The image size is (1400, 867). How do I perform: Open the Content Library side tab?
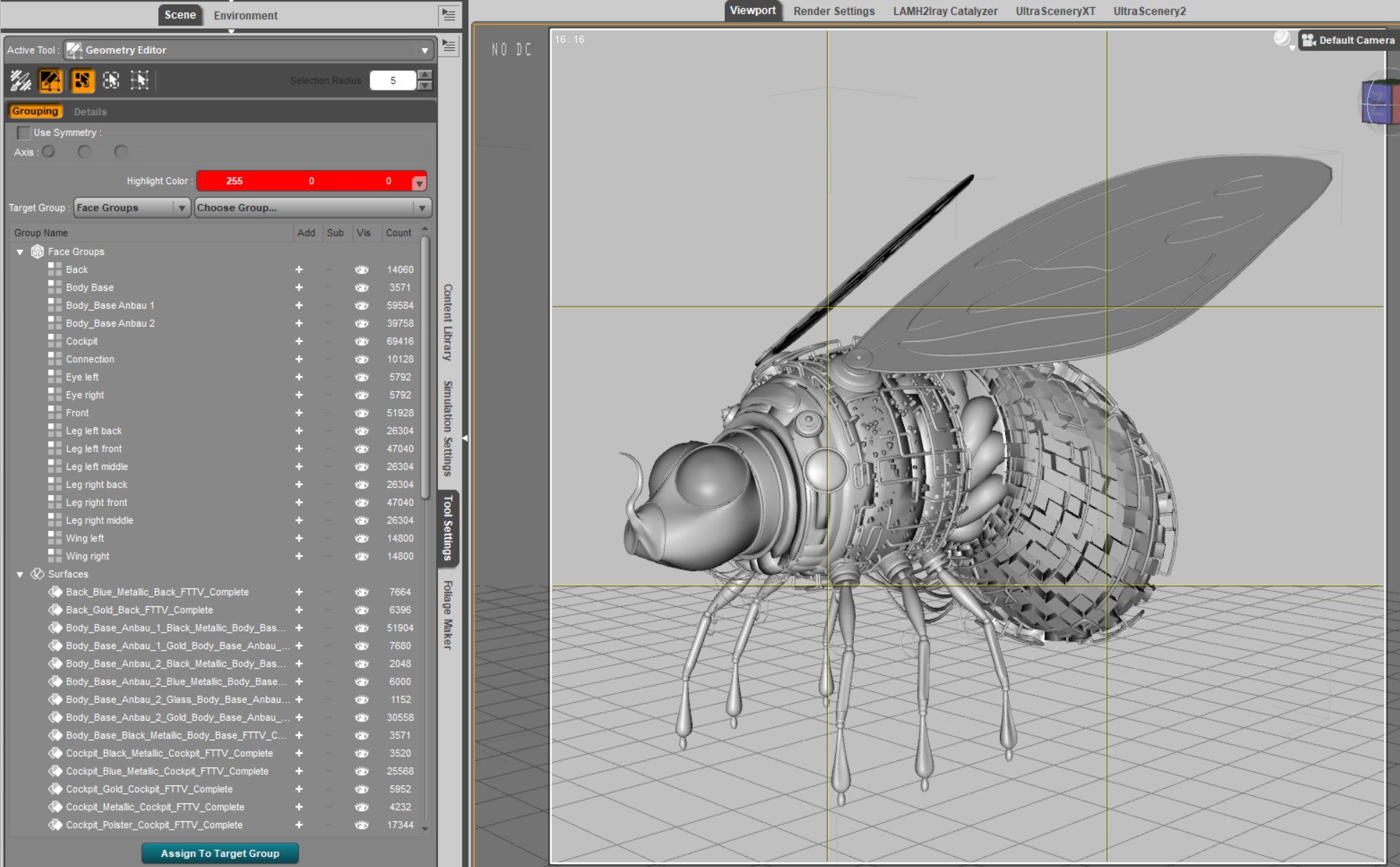click(x=447, y=322)
